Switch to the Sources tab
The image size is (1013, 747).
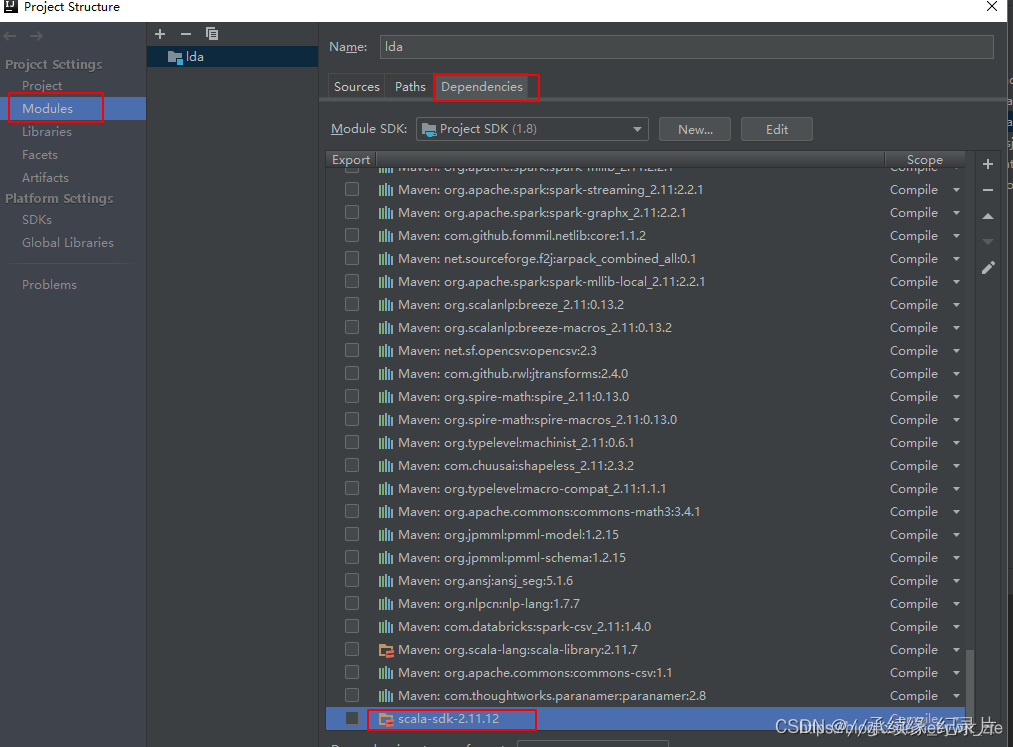(356, 86)
